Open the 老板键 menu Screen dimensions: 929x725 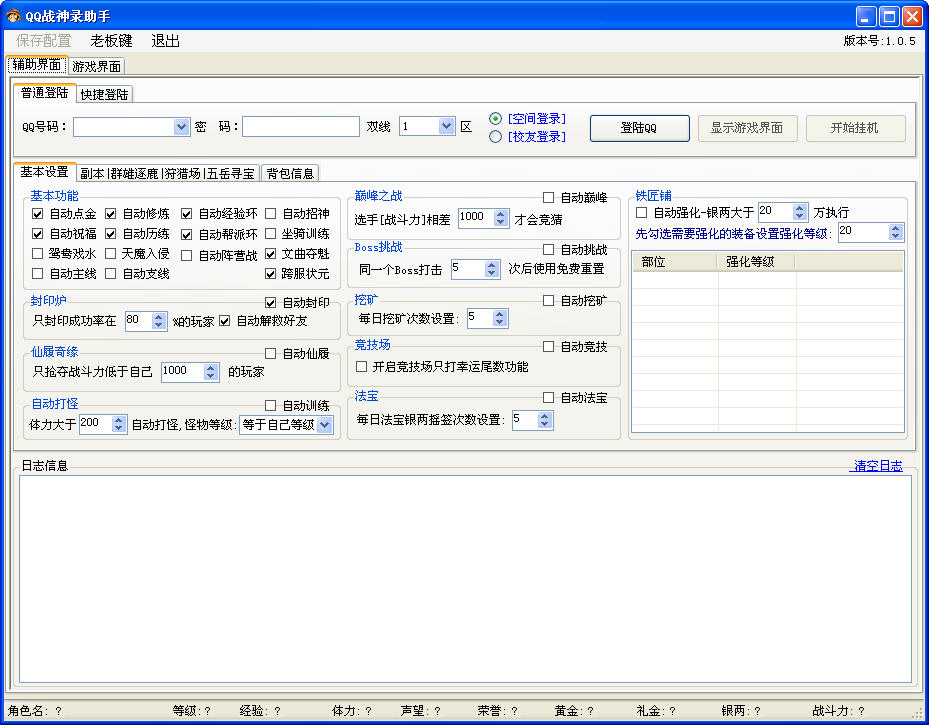click(111, 41)
